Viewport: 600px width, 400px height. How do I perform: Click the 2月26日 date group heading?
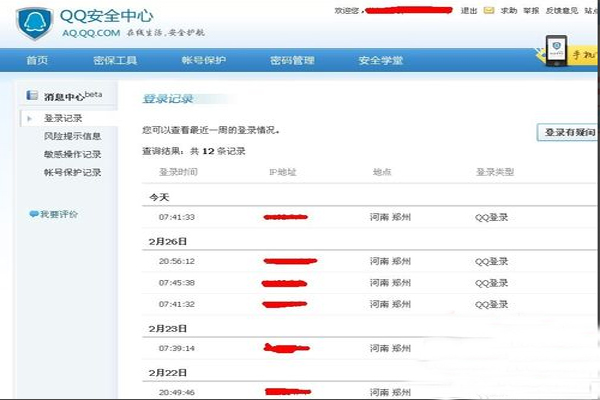pos(168,242)
